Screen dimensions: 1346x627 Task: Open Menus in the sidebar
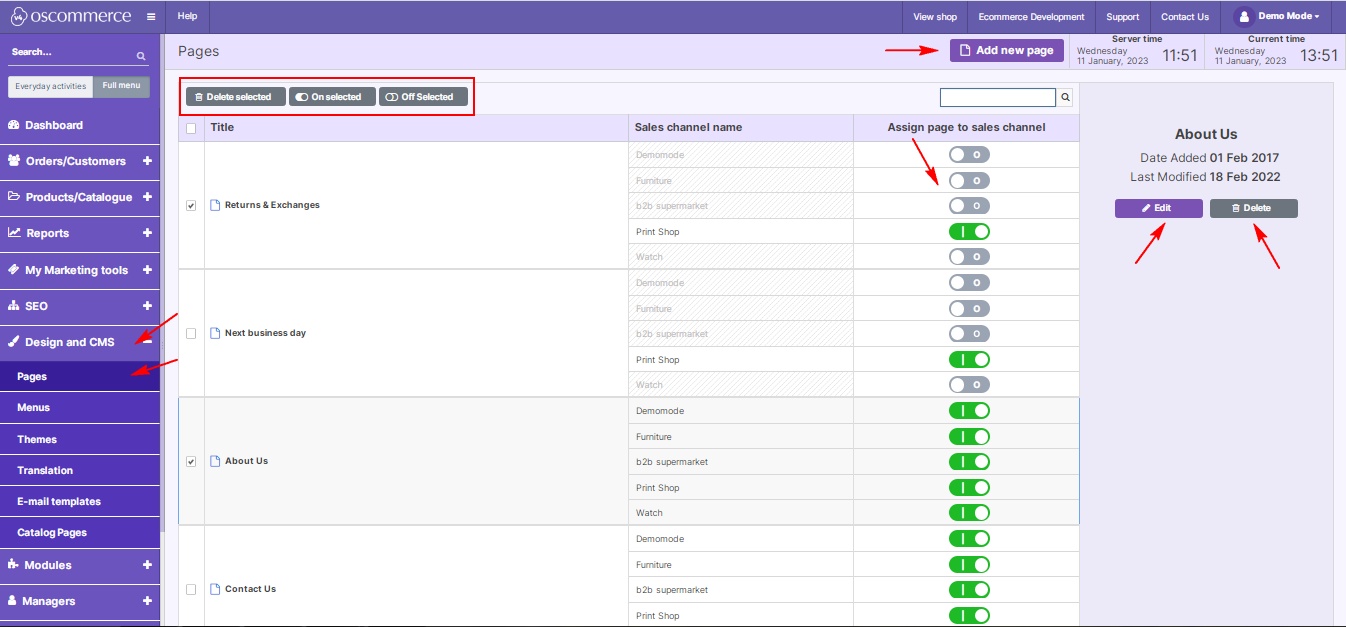(x=80, y=408)
